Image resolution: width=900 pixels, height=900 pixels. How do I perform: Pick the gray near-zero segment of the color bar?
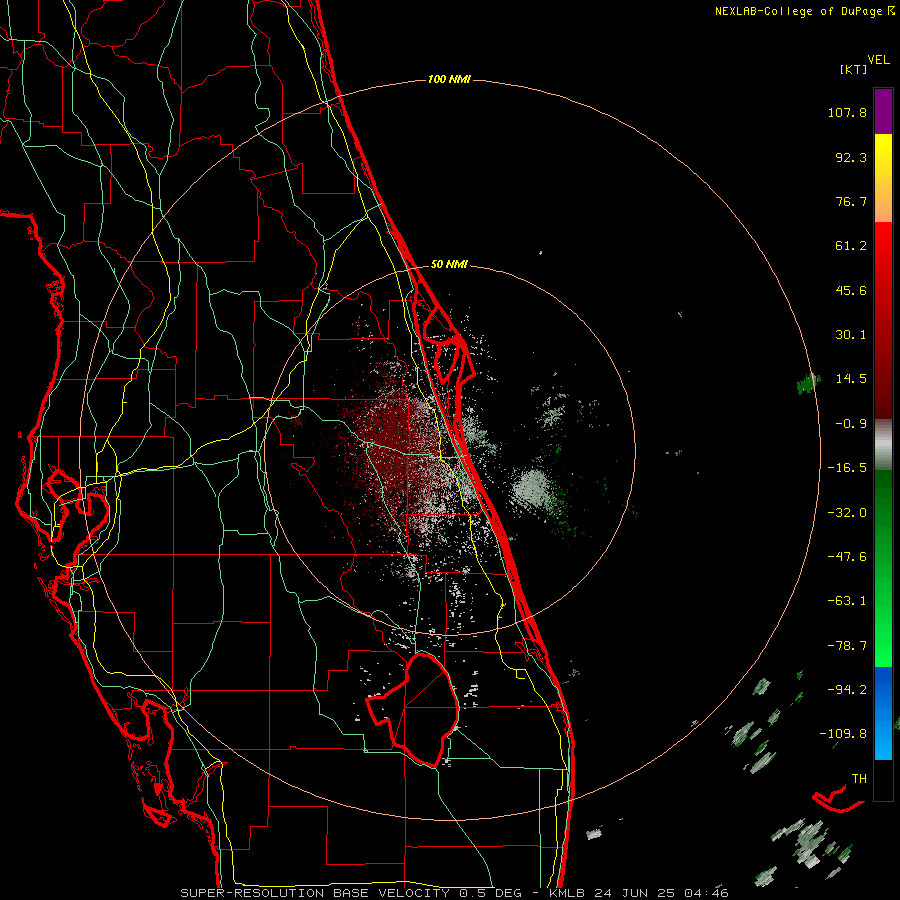coord(883,445)
